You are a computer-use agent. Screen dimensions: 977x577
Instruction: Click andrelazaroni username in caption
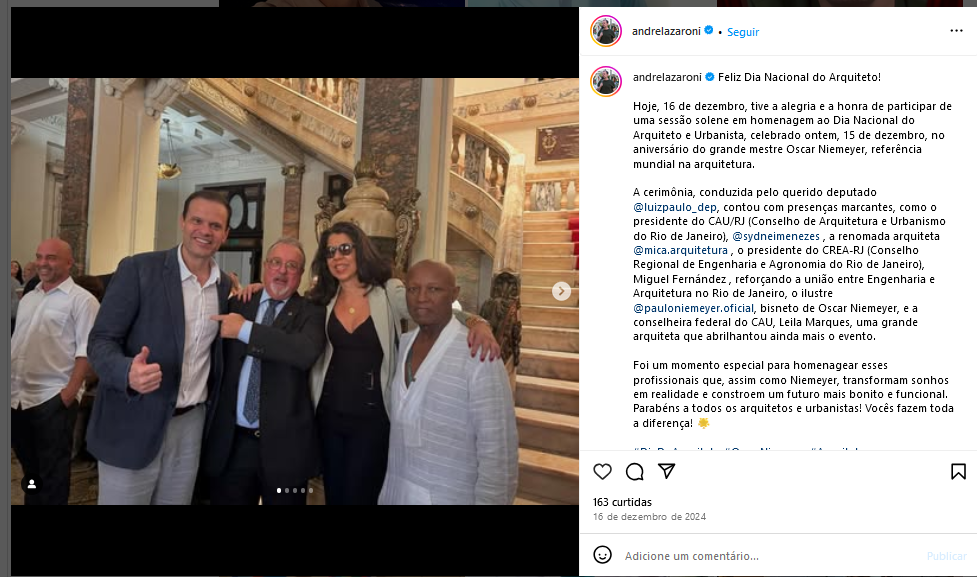pyautogui.click(x=667, y=77)
